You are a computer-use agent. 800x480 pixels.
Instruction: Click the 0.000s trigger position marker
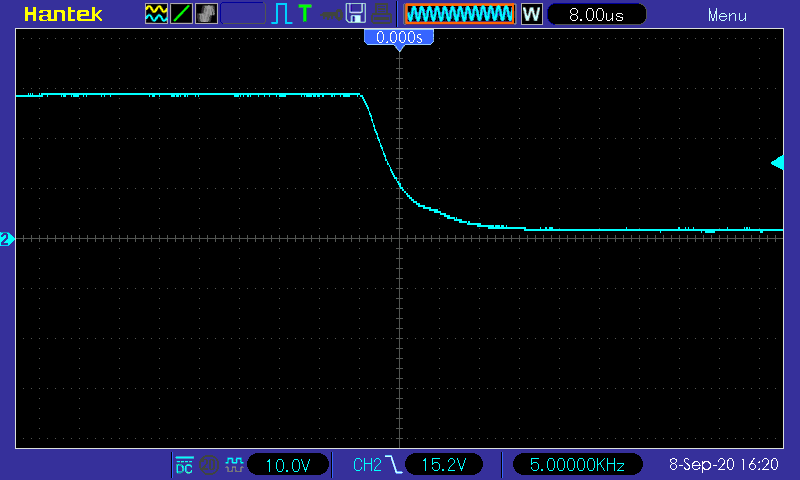399,38
